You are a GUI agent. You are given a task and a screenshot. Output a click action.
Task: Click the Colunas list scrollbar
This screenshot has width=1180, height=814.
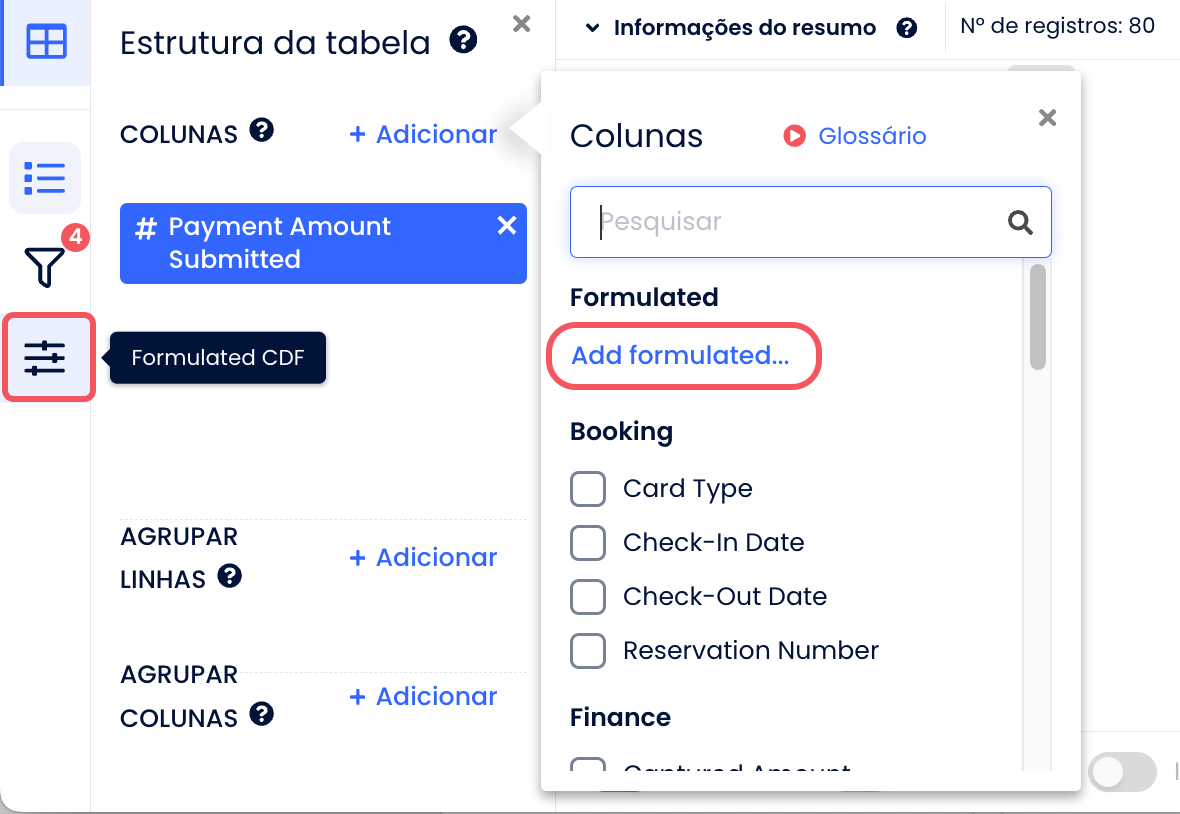coord(1038,317)
